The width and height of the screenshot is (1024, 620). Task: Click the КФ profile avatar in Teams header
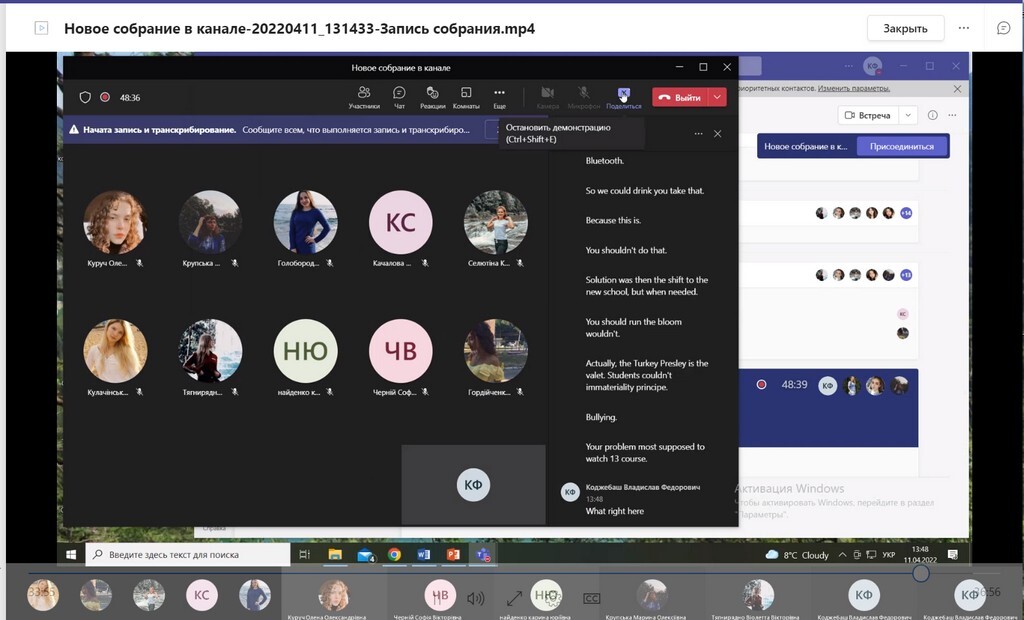(872, 66)
